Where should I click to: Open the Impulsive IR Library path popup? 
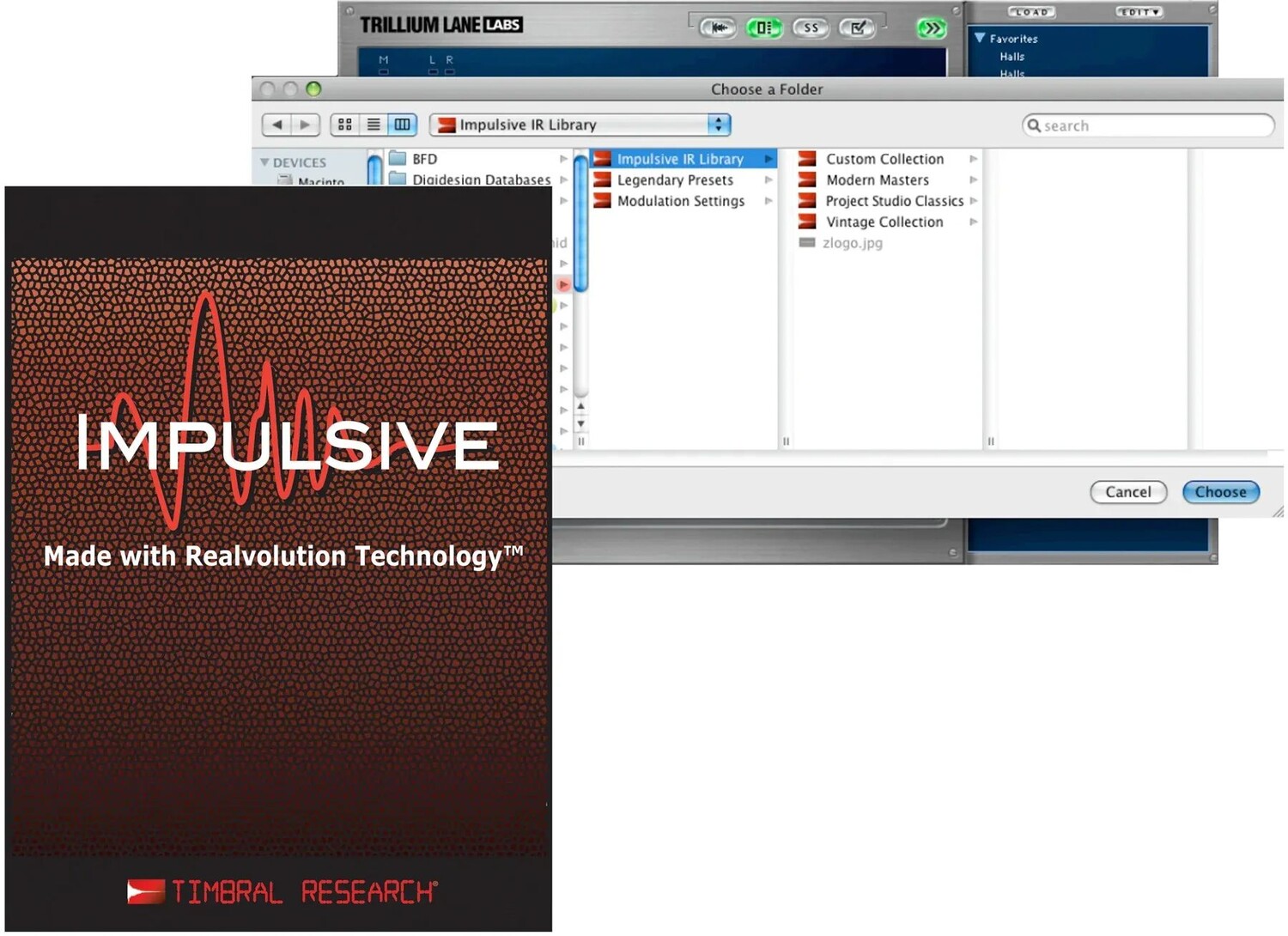(x=580, y=125)
